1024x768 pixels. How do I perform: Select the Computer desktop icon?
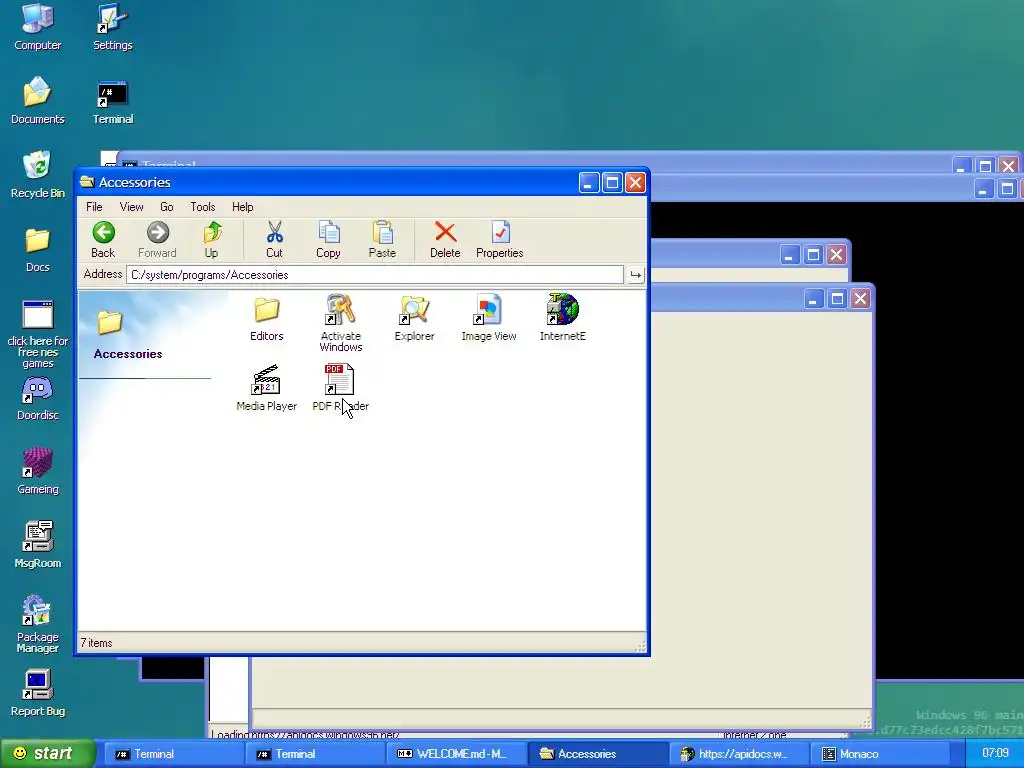pos(38,27)
